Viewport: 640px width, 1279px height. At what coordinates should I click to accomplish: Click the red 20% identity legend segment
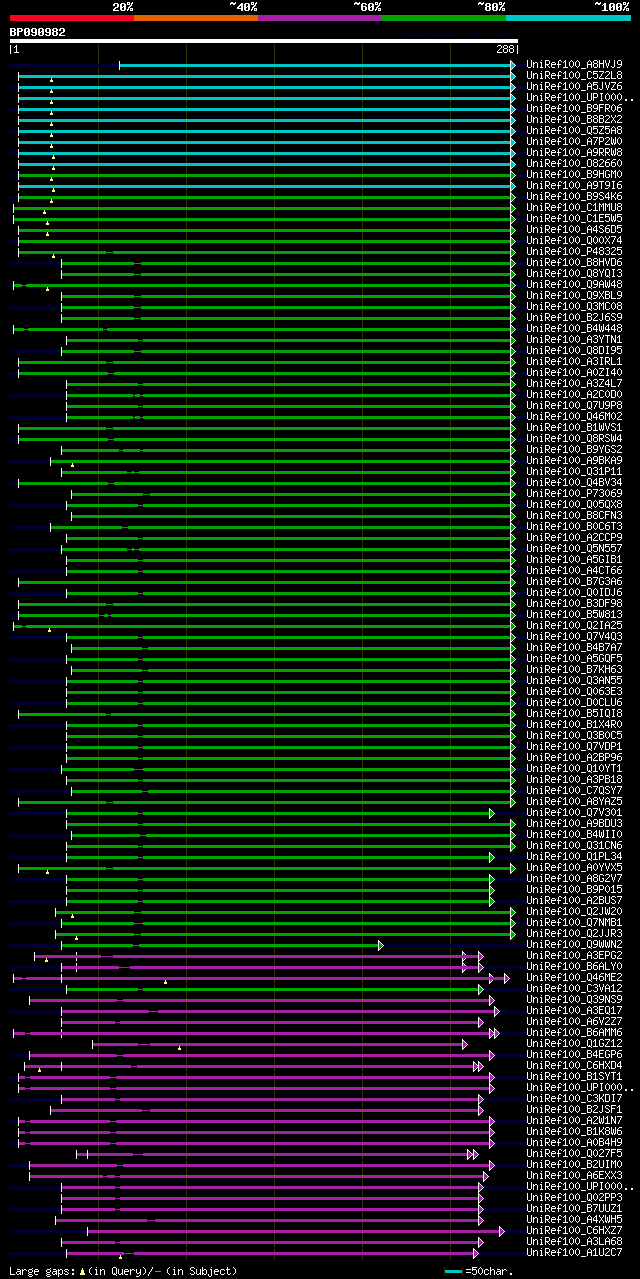[x=72, y=18]
